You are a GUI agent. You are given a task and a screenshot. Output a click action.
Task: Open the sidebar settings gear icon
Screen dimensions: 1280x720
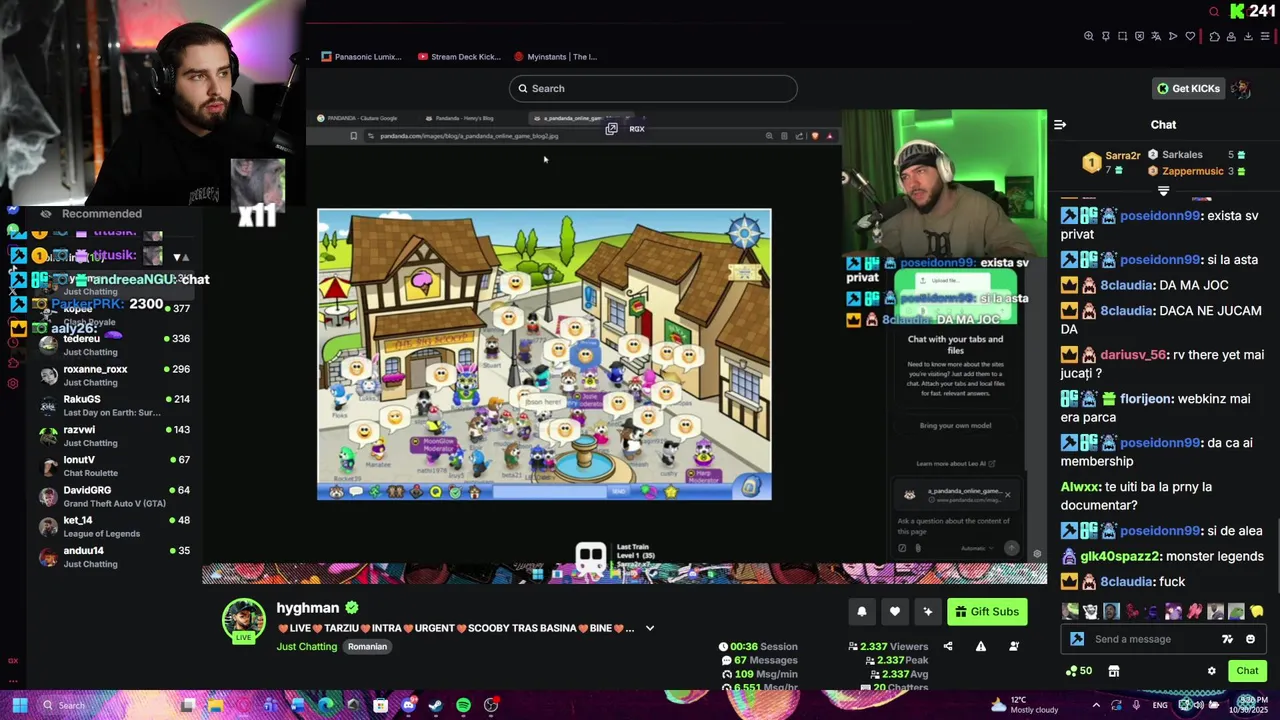pos(13,384)
